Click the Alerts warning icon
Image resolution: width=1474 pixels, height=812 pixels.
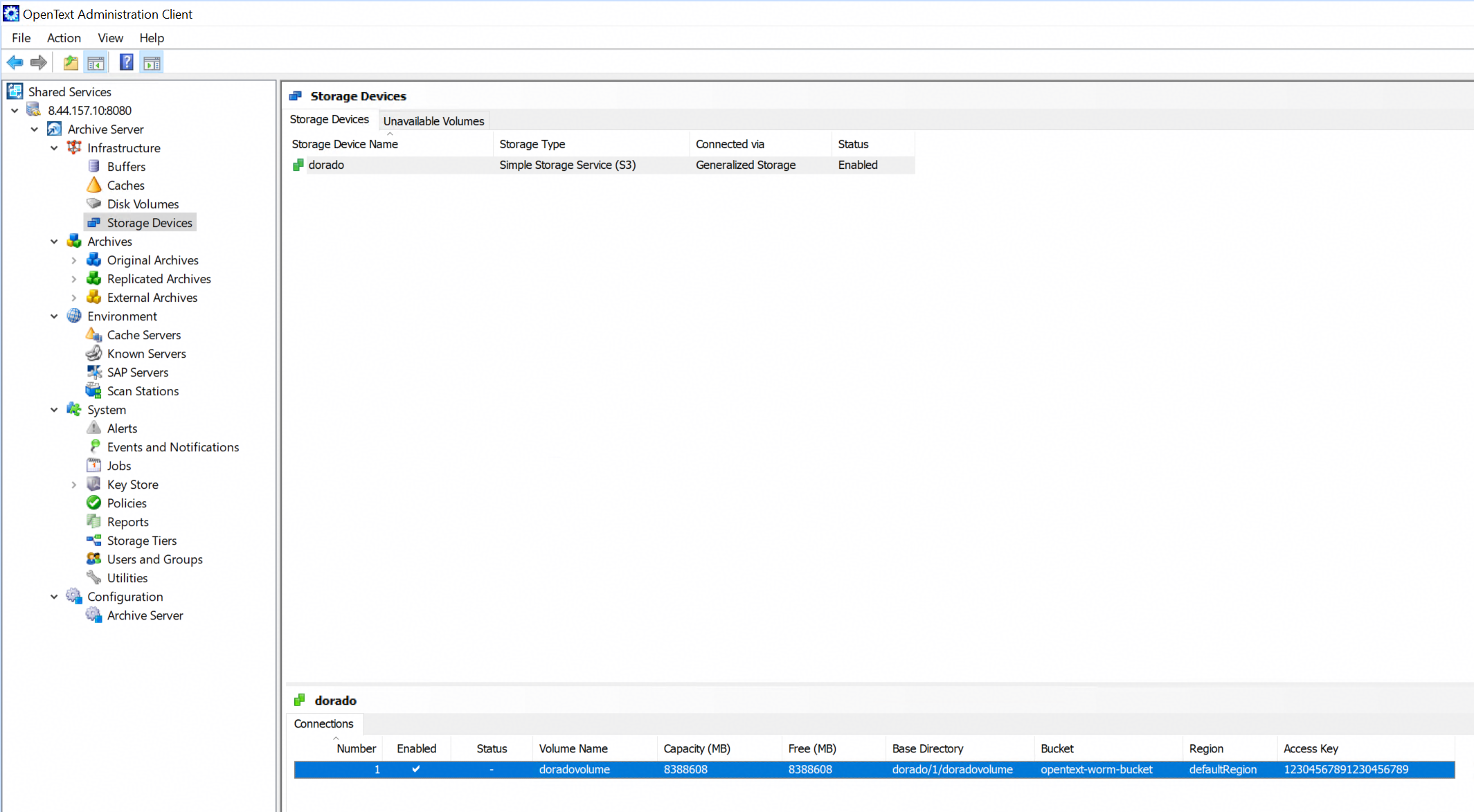coord(94,428)
